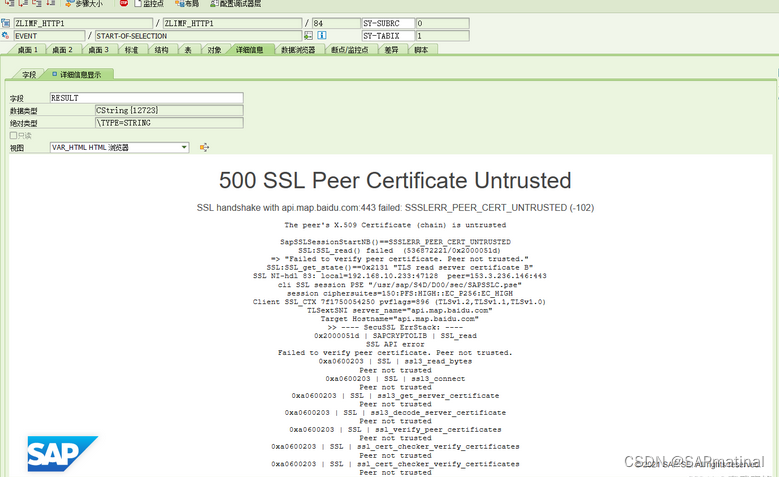
Task: Click the single step debugger icon
Action: pos(9,3)
